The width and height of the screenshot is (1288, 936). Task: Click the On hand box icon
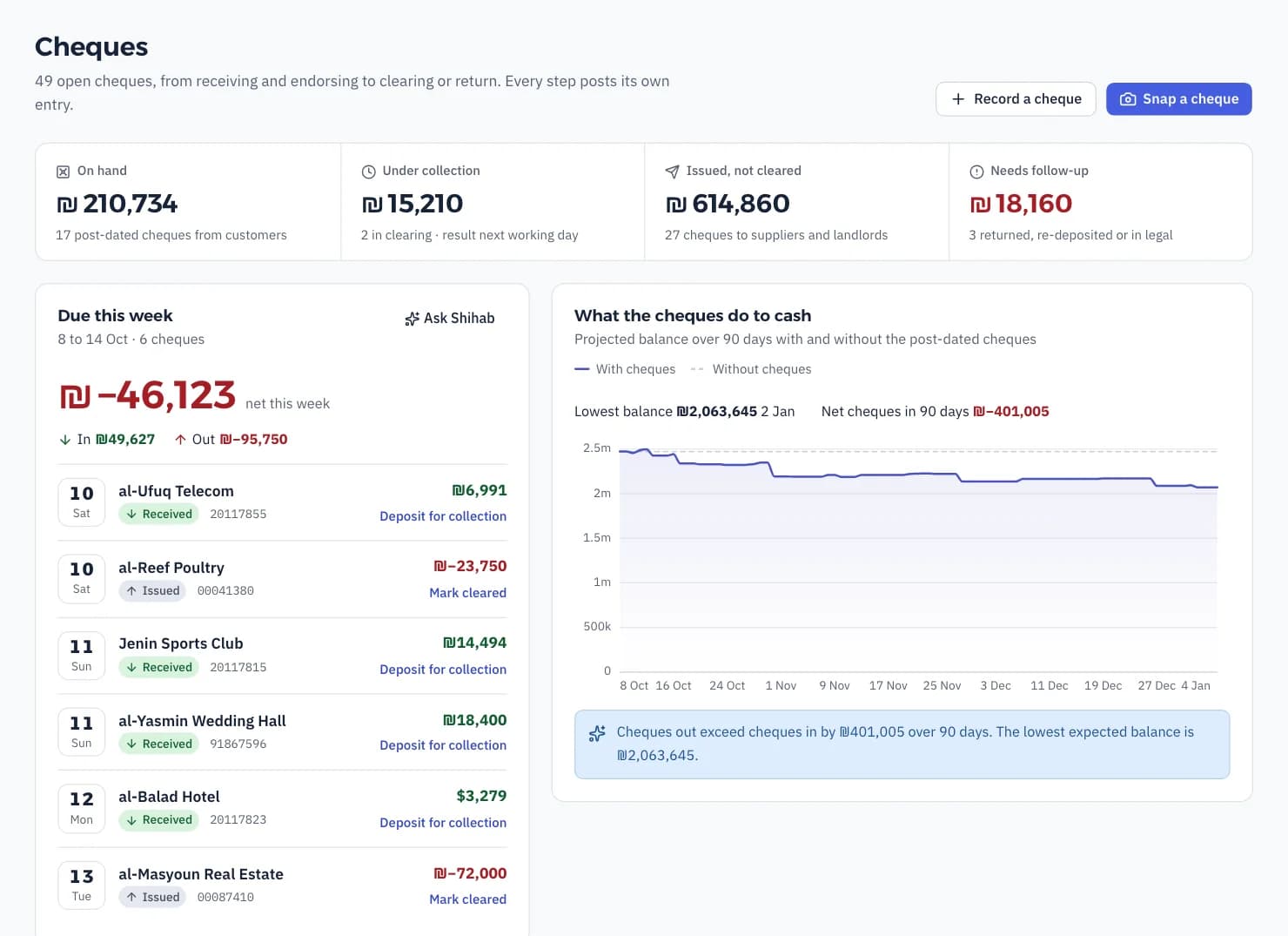click(x=63, y=172)
